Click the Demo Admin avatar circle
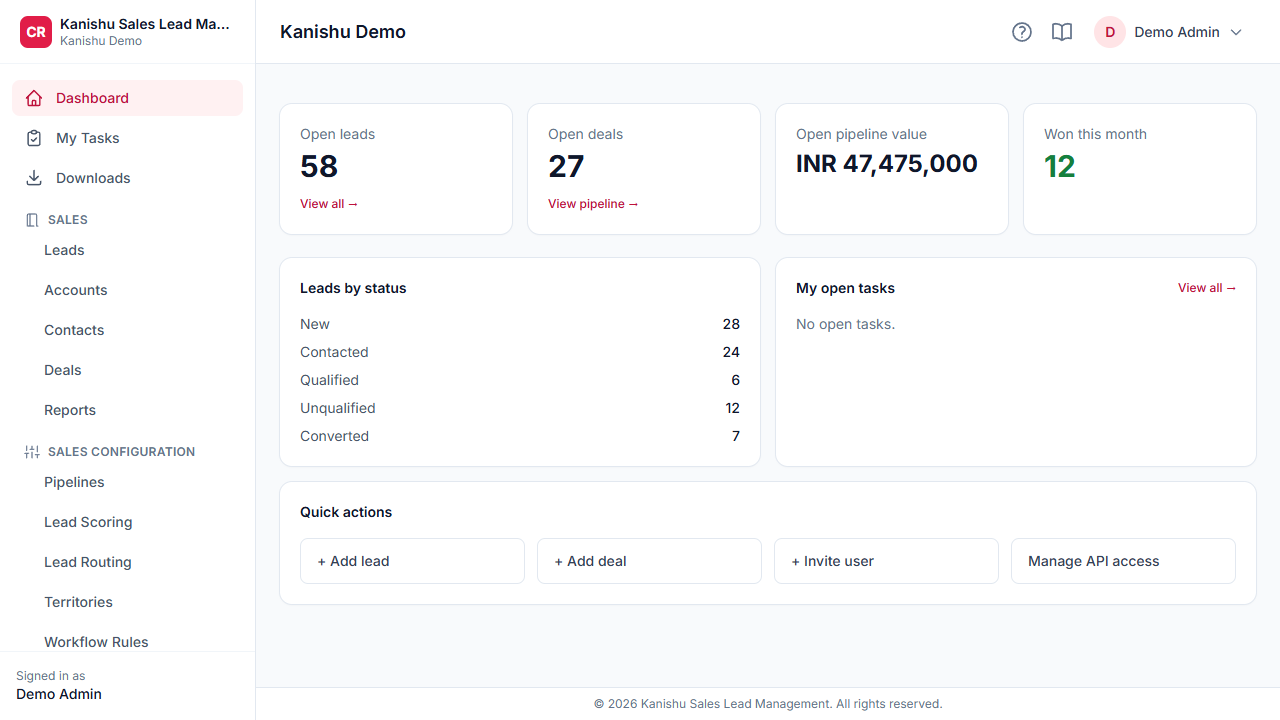Screen dimensions: 1280x720 (x=1110, y=32)
